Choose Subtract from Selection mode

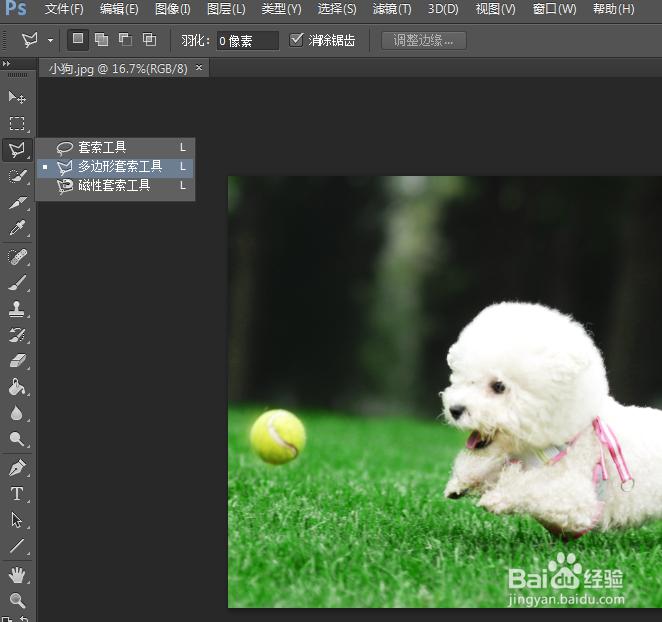tap(125, 40)
